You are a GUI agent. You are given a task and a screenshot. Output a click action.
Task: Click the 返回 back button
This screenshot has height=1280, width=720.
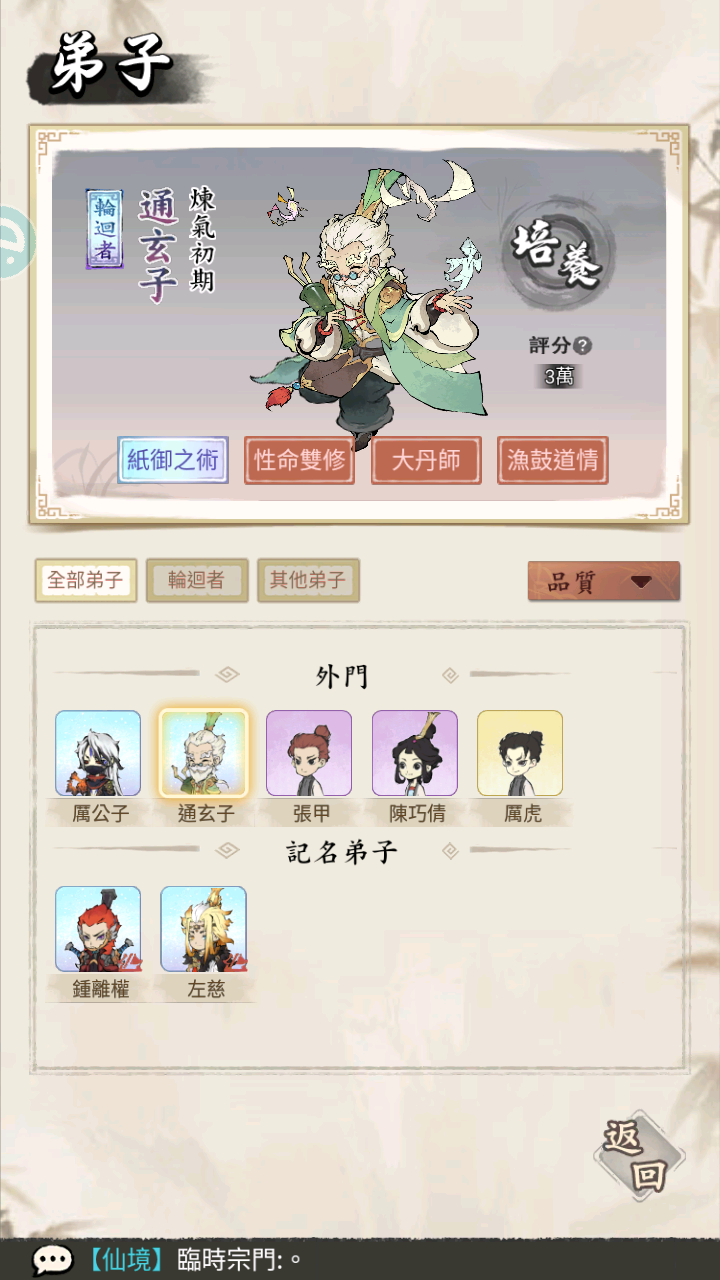click(638, 1156)
